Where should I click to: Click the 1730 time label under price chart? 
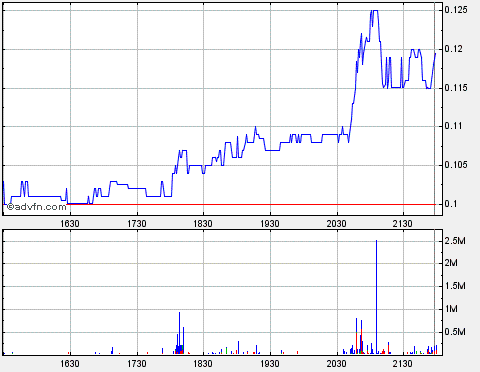pos(137,224)
